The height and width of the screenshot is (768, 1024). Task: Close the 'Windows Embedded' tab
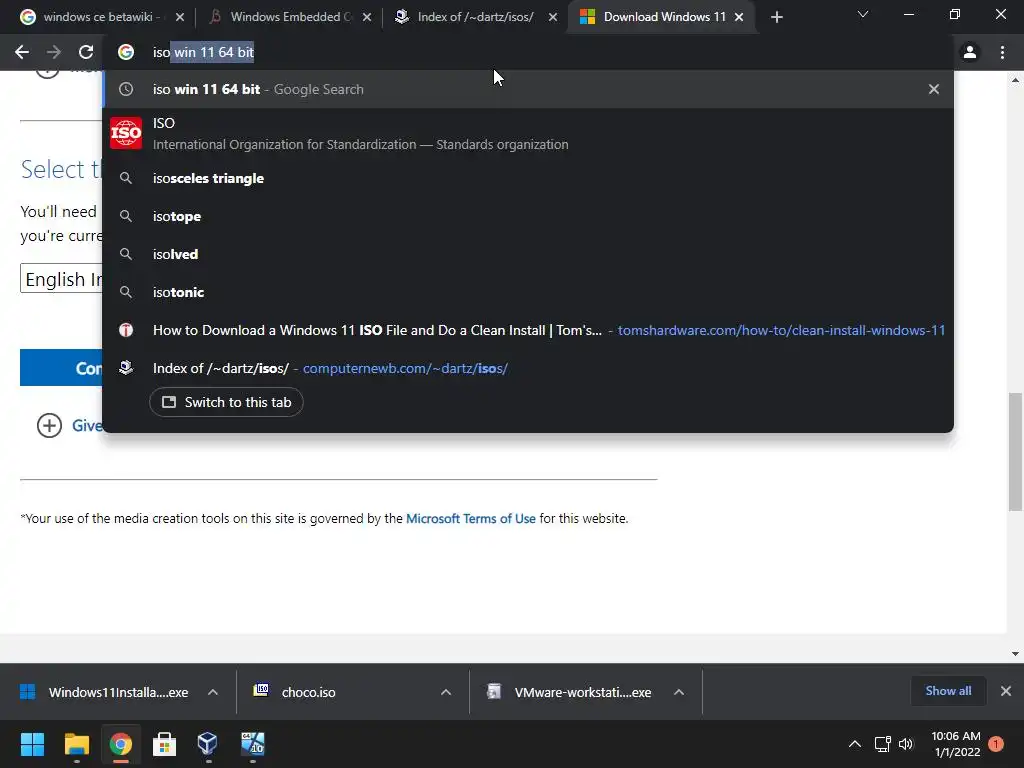tap(367, 17)
